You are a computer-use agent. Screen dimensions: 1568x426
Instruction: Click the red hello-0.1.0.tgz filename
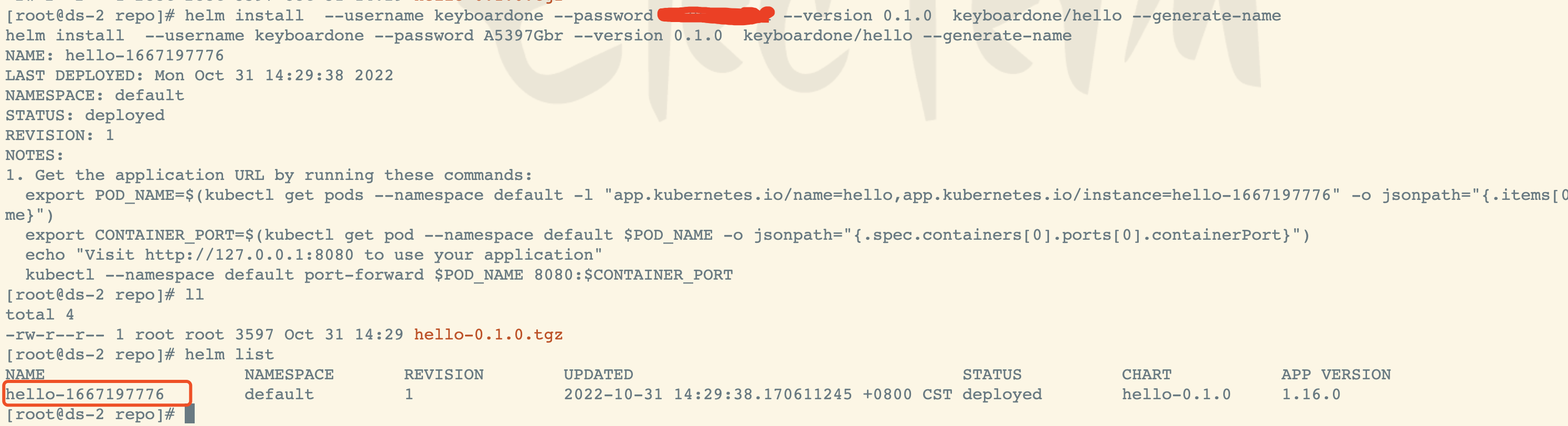(x=488, y=335)
